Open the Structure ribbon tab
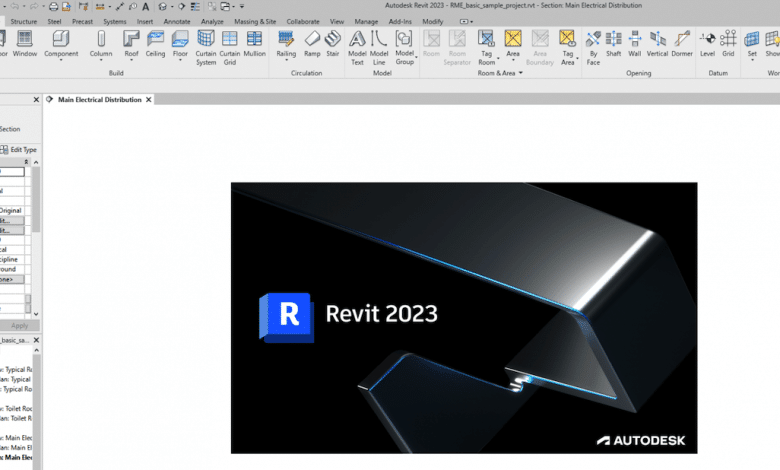Viewport: 780px width, 470px height. click(23, 21)
